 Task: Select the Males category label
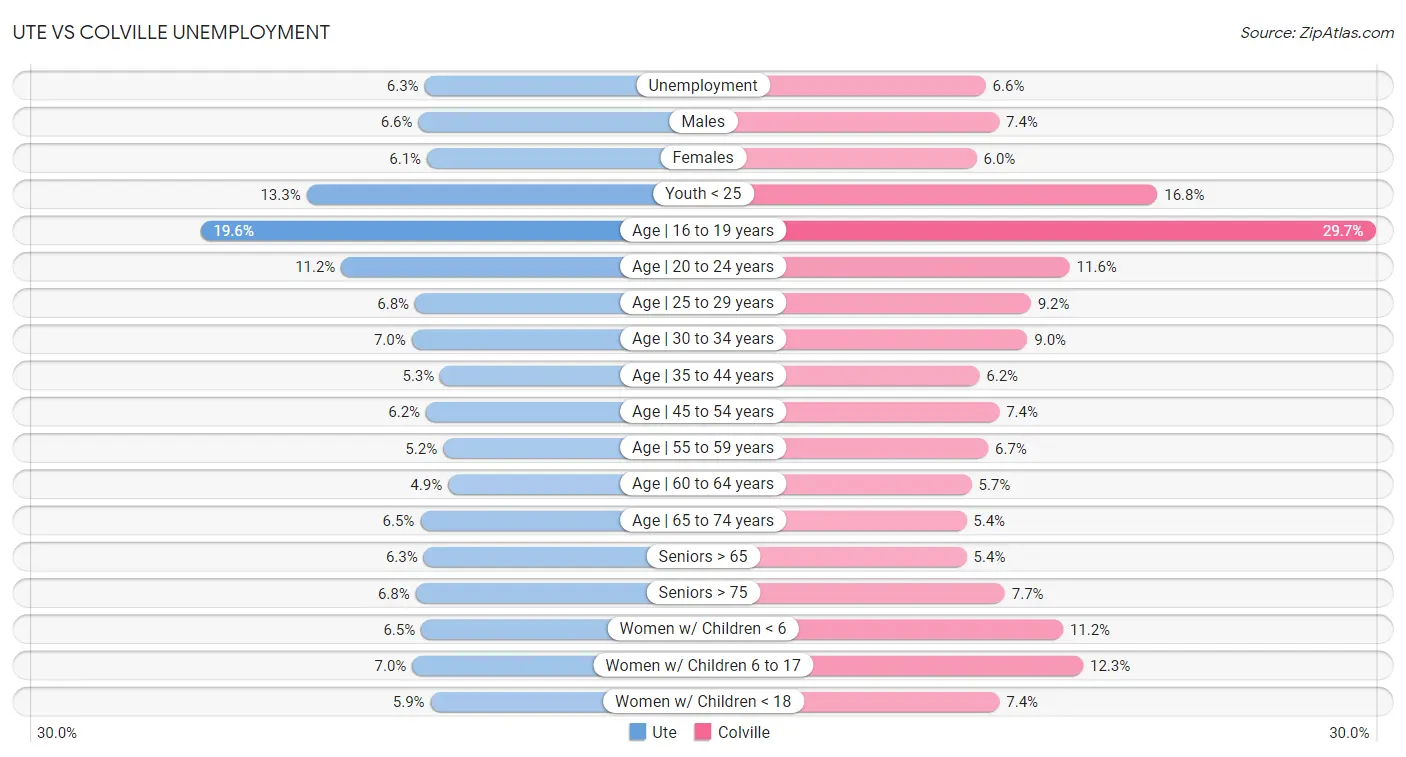(703, 122)
